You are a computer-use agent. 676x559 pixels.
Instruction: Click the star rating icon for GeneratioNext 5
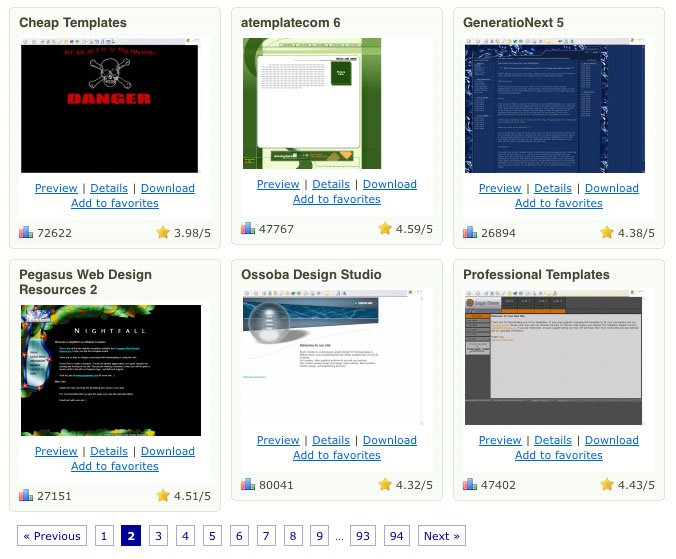[x=607, y=233]
